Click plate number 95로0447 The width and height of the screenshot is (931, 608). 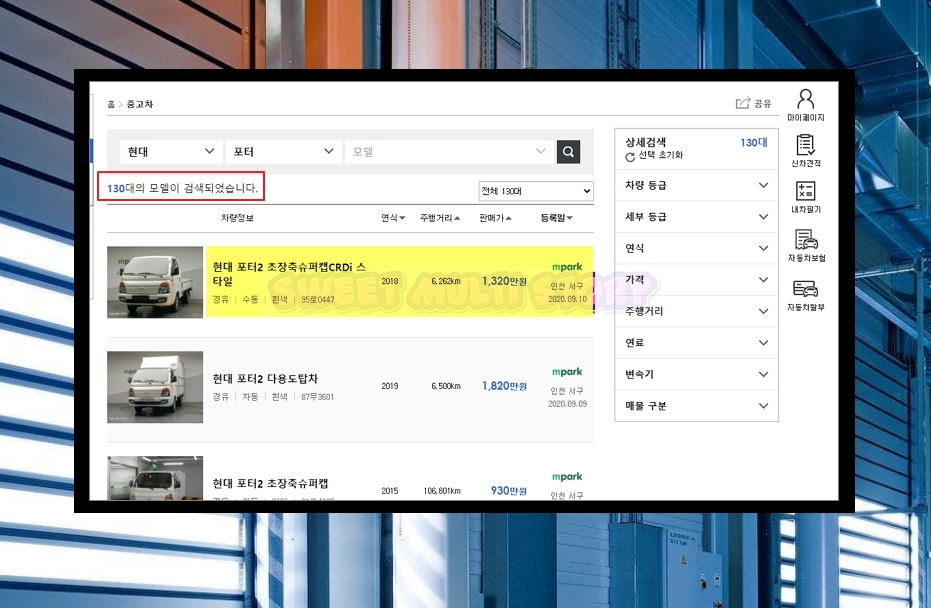pos(318,300)
